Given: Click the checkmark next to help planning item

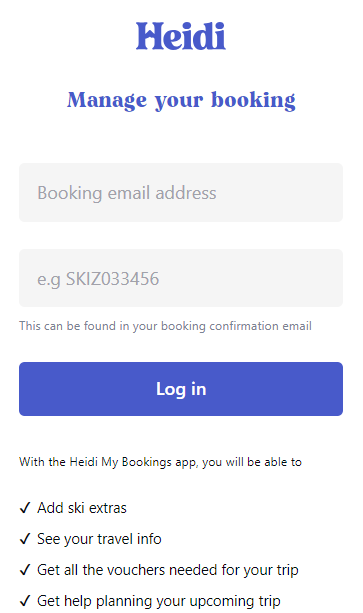Looking at the screenshot, I should click(x=25, y=600).
